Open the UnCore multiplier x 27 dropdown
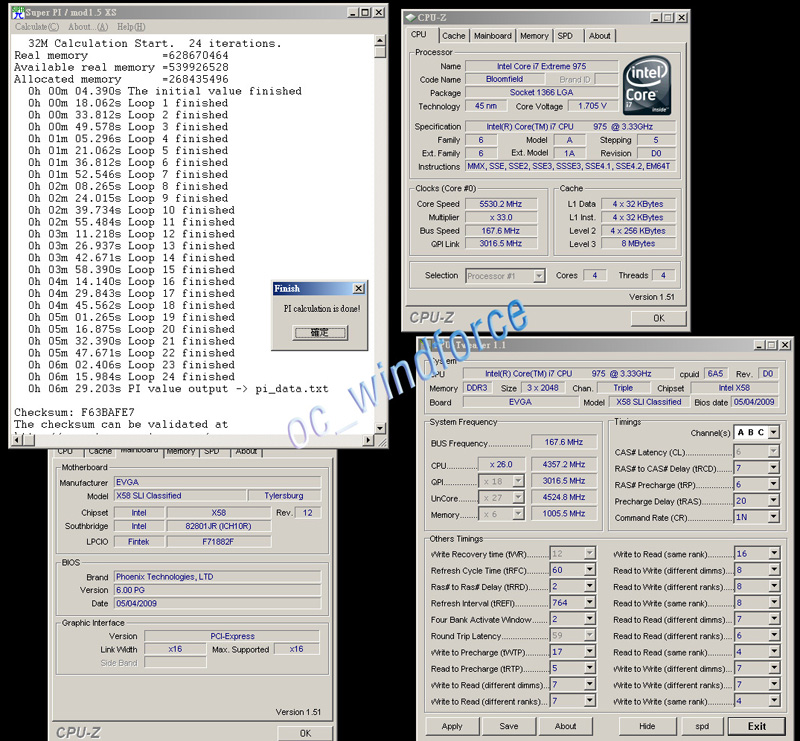The image size is (800, 741). [518, 497]
